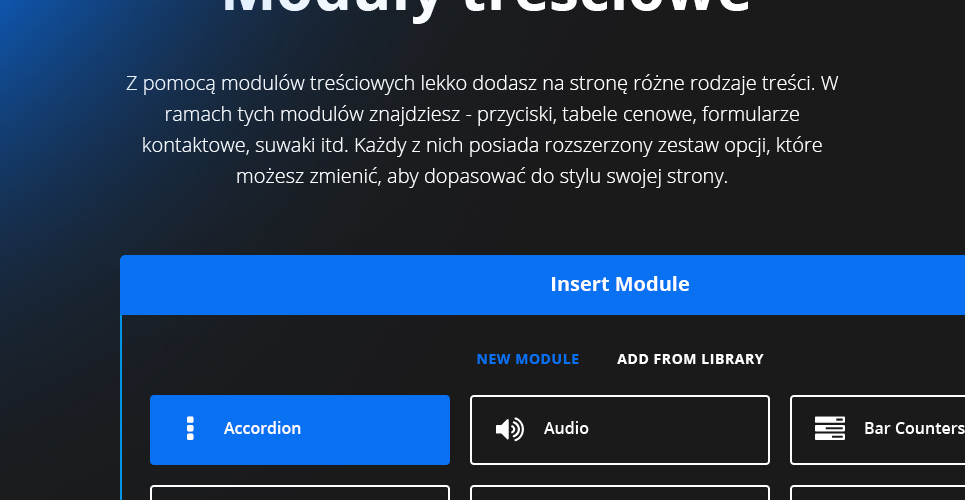Screen dimensions: 965x500
Task: Click the "Audio" text label
Action: click(x=566, y=429)
